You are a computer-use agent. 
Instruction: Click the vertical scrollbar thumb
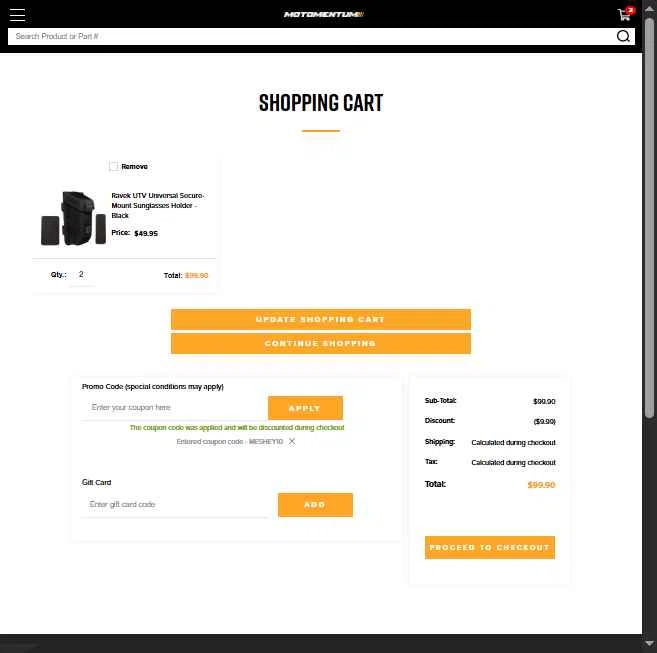[x=649, y=218]
